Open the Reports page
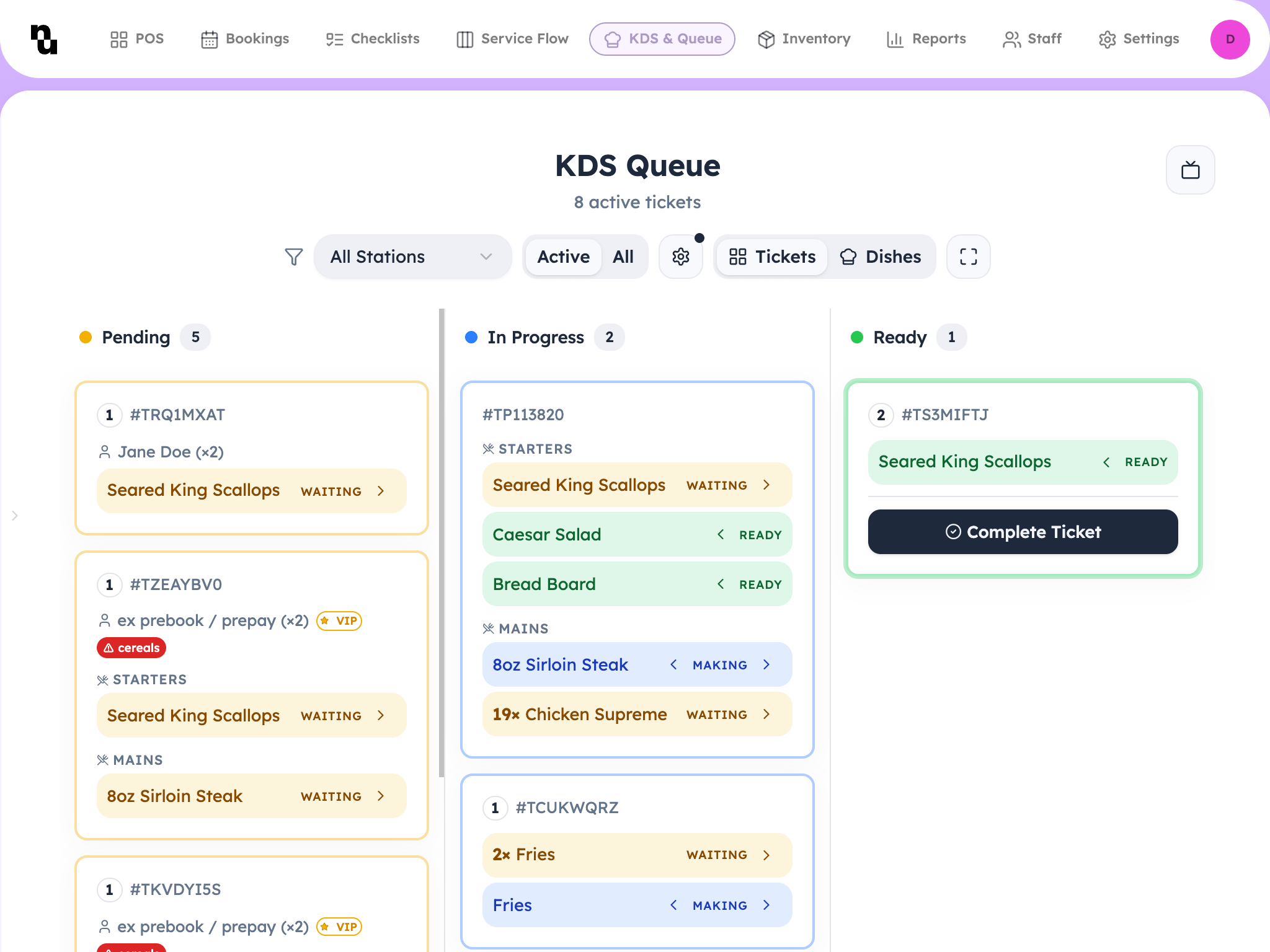 [x=926, y=39]
